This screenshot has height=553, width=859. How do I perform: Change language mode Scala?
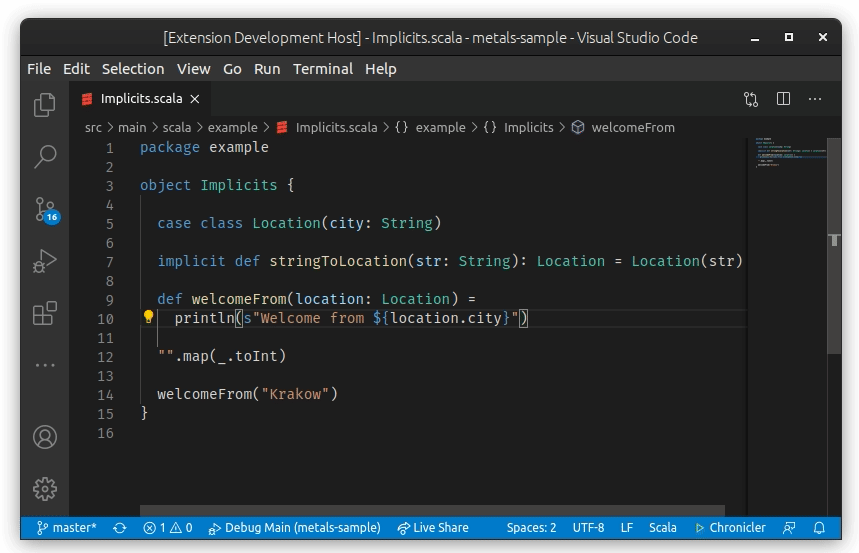coord(662,528)
